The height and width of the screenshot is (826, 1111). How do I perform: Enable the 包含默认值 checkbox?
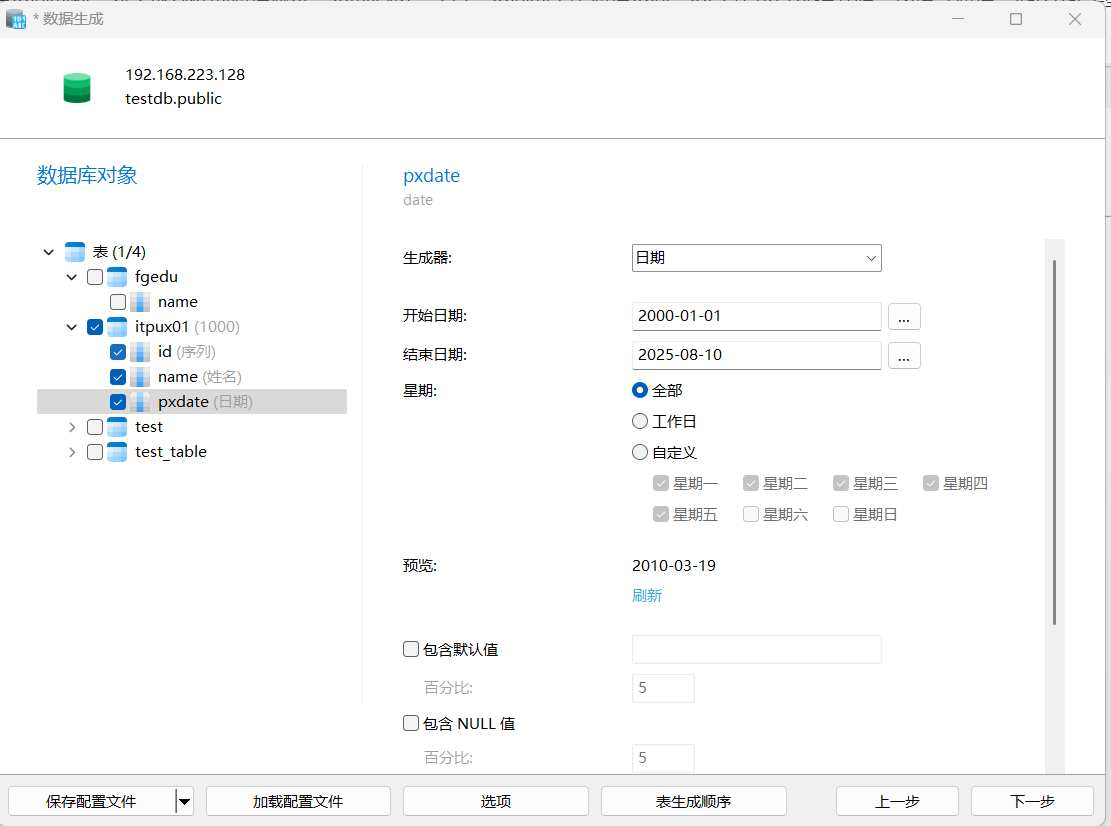(411, 649)
